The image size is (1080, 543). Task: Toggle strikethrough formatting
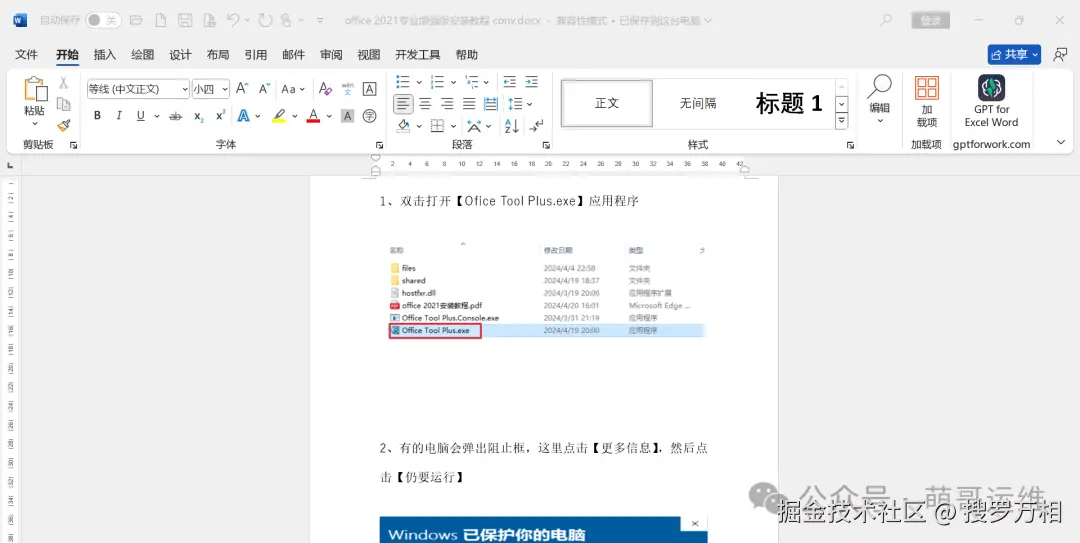(x=176, y=116)
